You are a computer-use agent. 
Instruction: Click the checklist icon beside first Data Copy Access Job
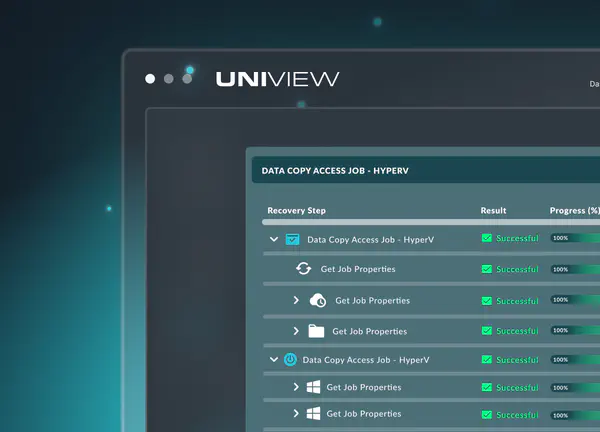pos(293,240)
